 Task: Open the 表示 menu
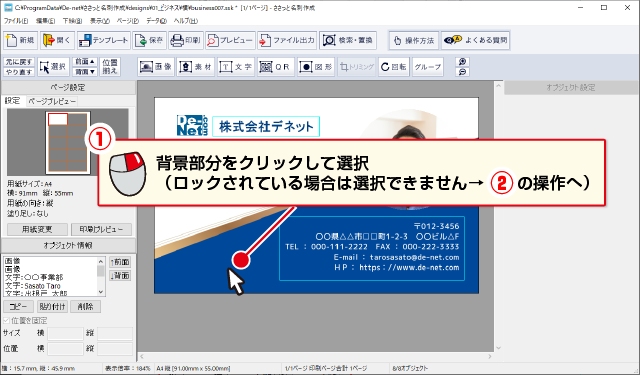[x=100, y=20]
